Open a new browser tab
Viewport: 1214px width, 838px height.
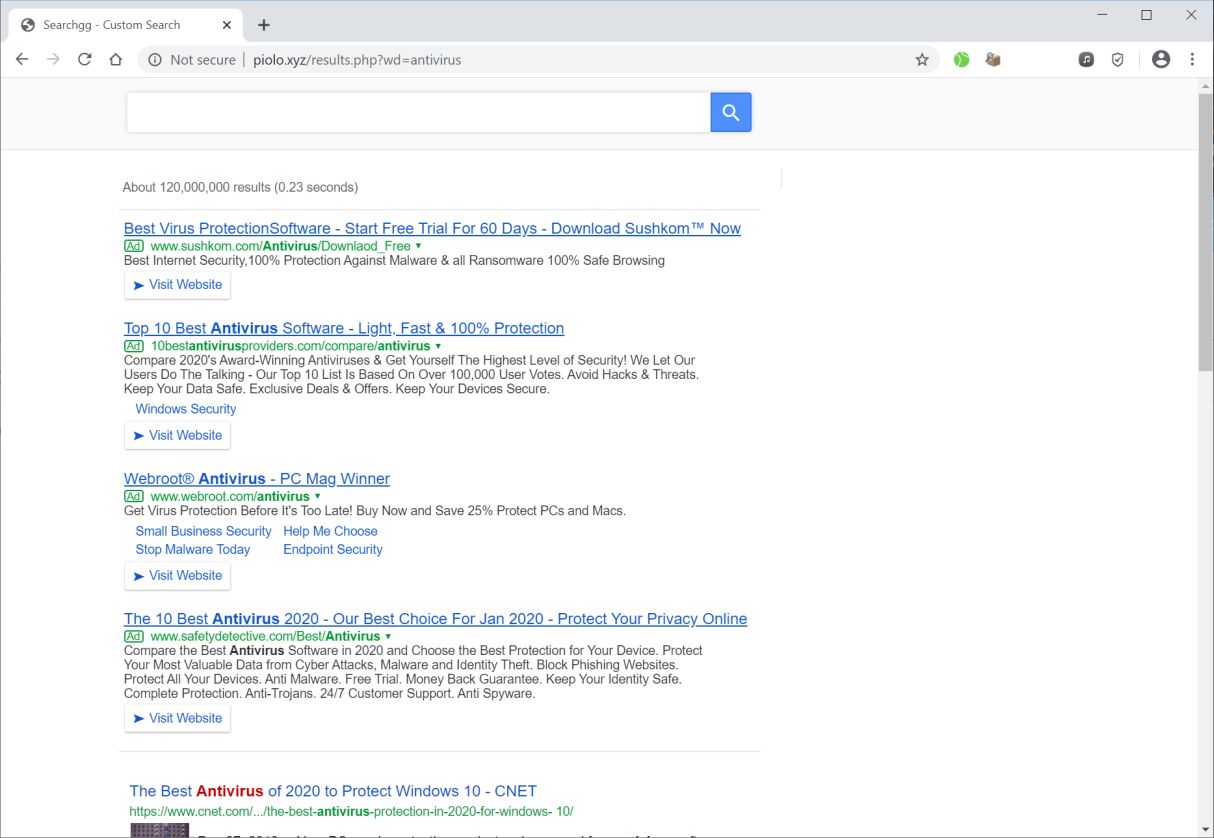pos(264,25)
